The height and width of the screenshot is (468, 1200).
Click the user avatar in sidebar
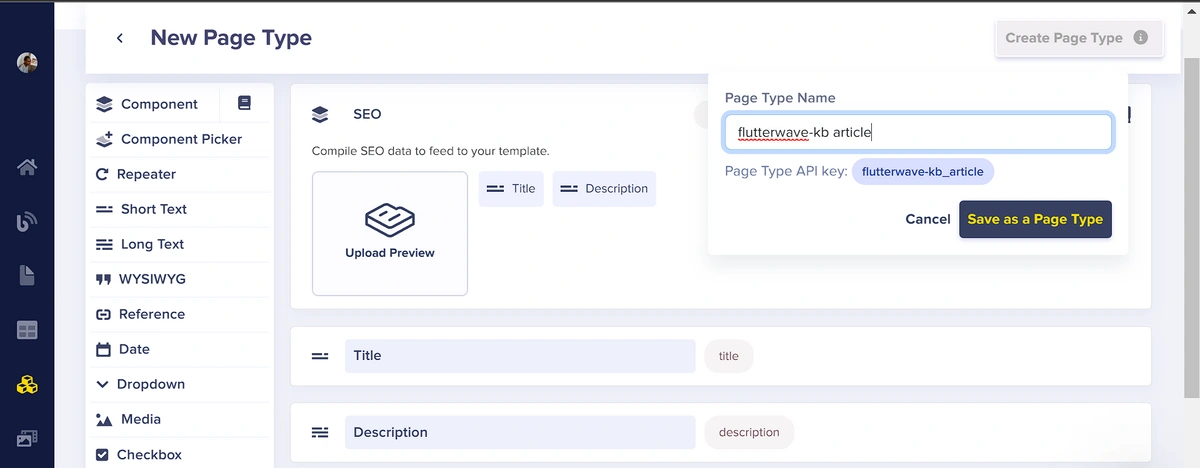pos(28,62)
